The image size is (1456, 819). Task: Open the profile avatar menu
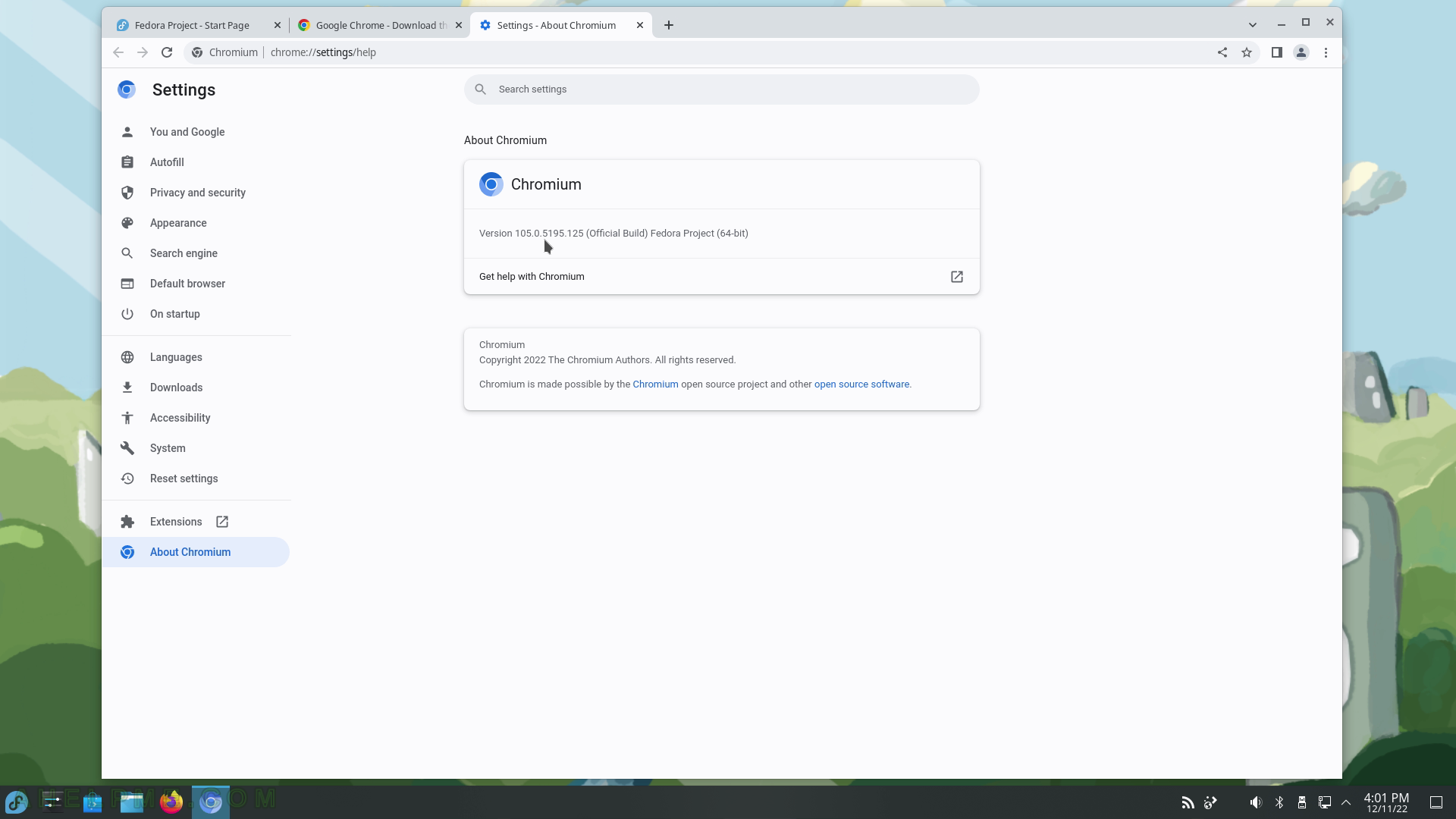click(1301, 52)
